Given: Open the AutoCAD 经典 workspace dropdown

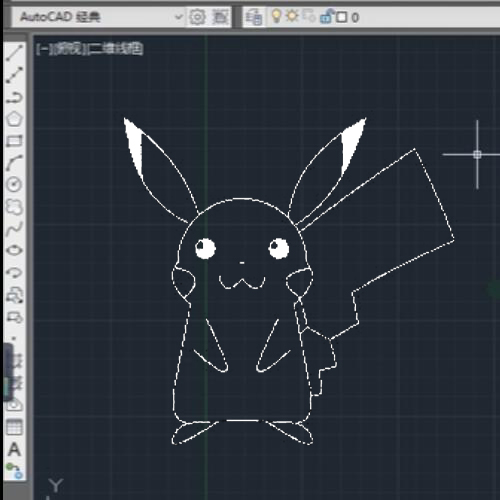Looking at the screenshot, I should pyautogui.click(x=179, y=17).
